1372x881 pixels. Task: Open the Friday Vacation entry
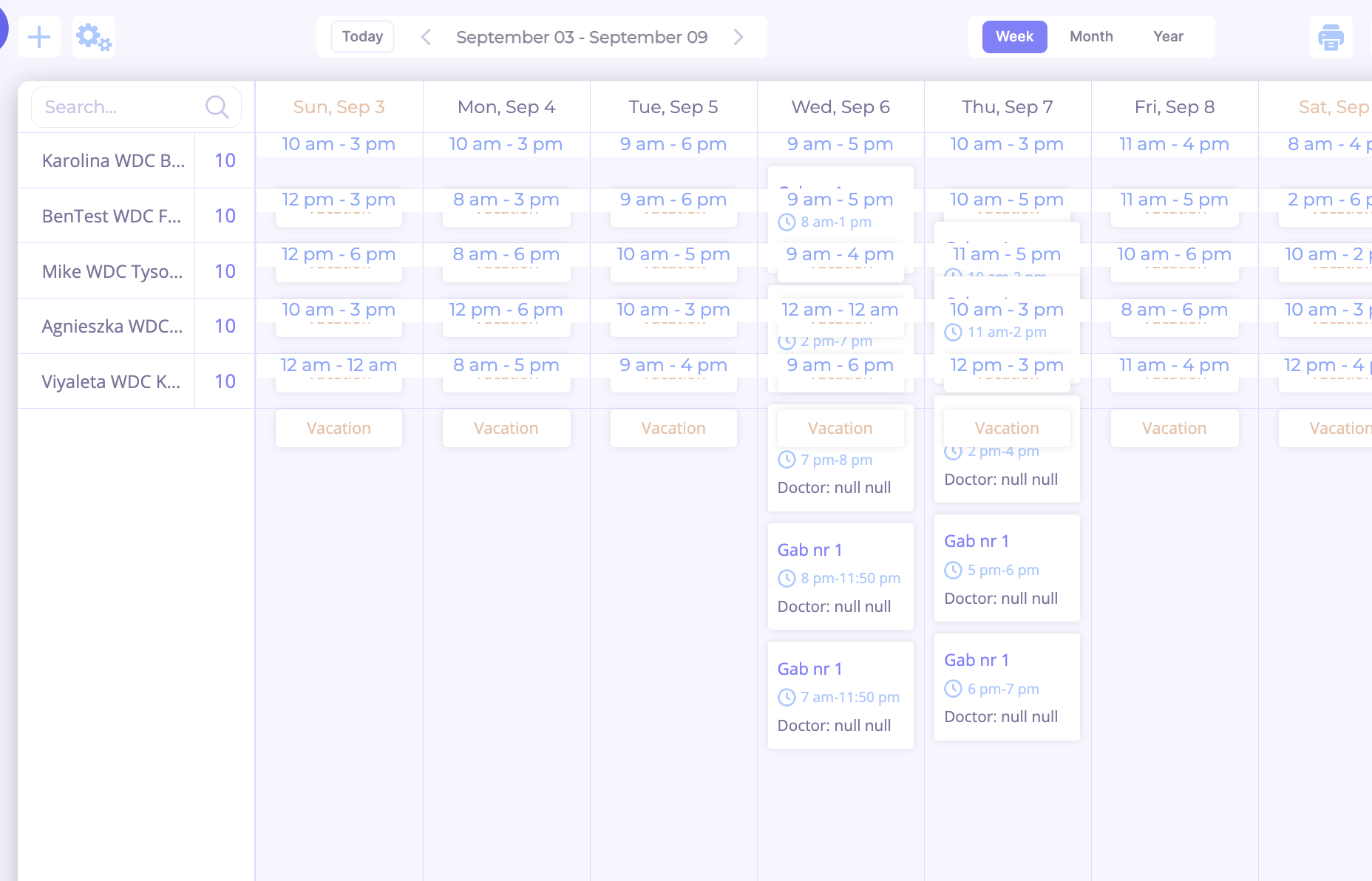(x=1174, y=428)
